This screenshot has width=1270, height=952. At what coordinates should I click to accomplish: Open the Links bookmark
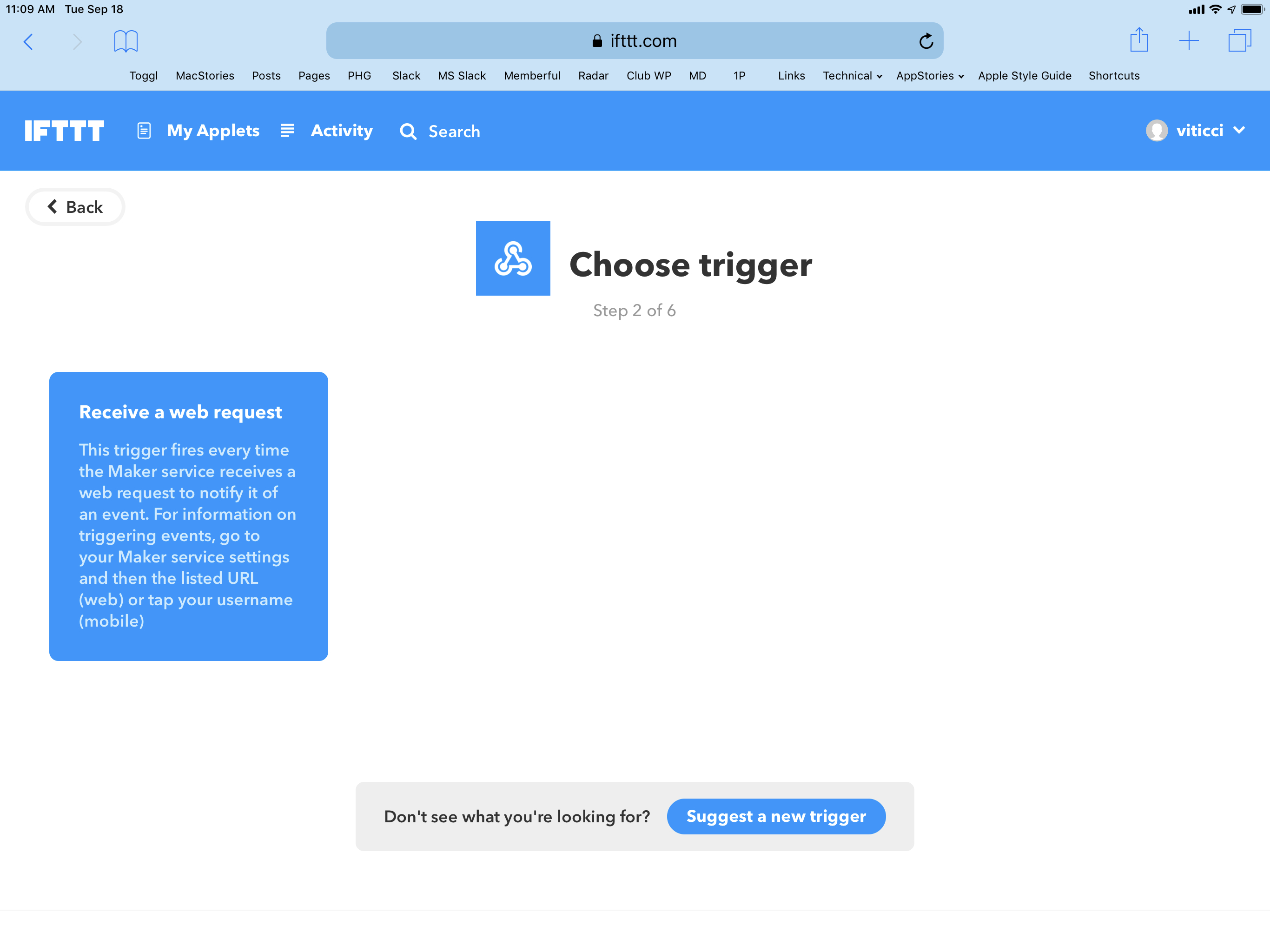click(791, 76)
